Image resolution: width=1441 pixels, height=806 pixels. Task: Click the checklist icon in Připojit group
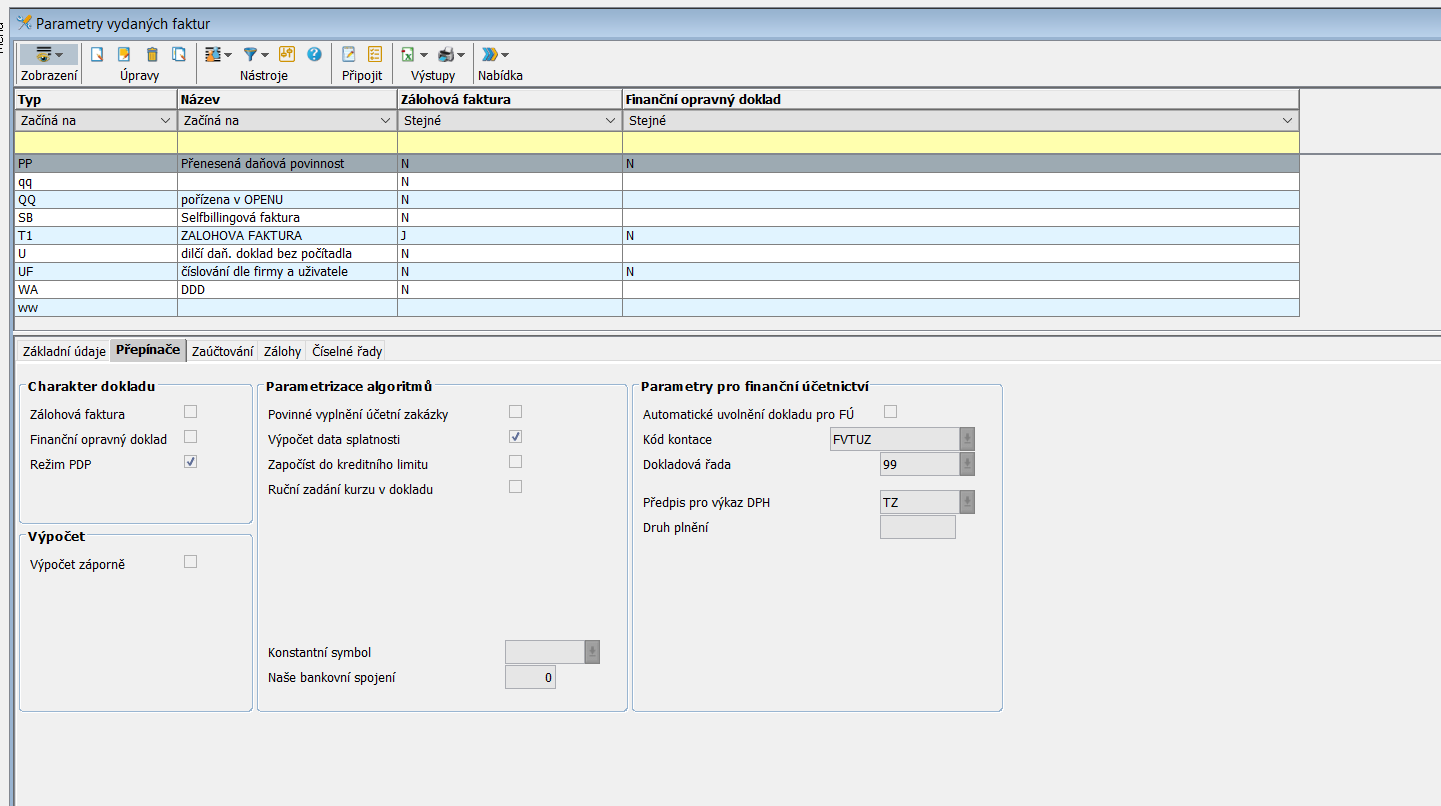pyautogui.click(x=375, y=54)
